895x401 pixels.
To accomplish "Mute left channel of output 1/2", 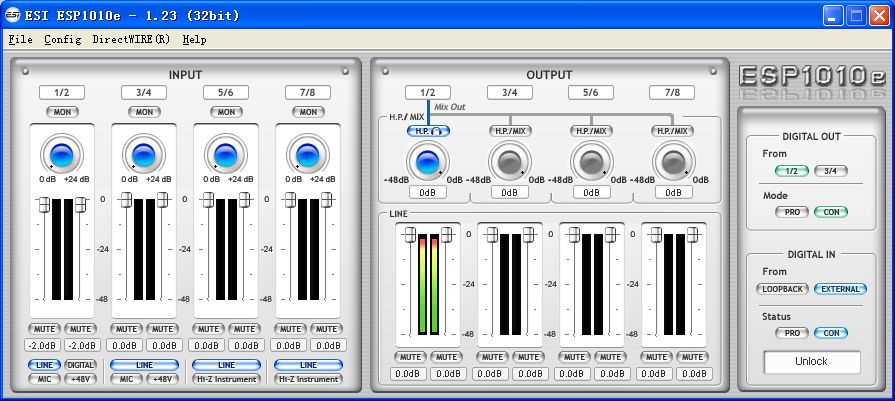I will 410,357.
